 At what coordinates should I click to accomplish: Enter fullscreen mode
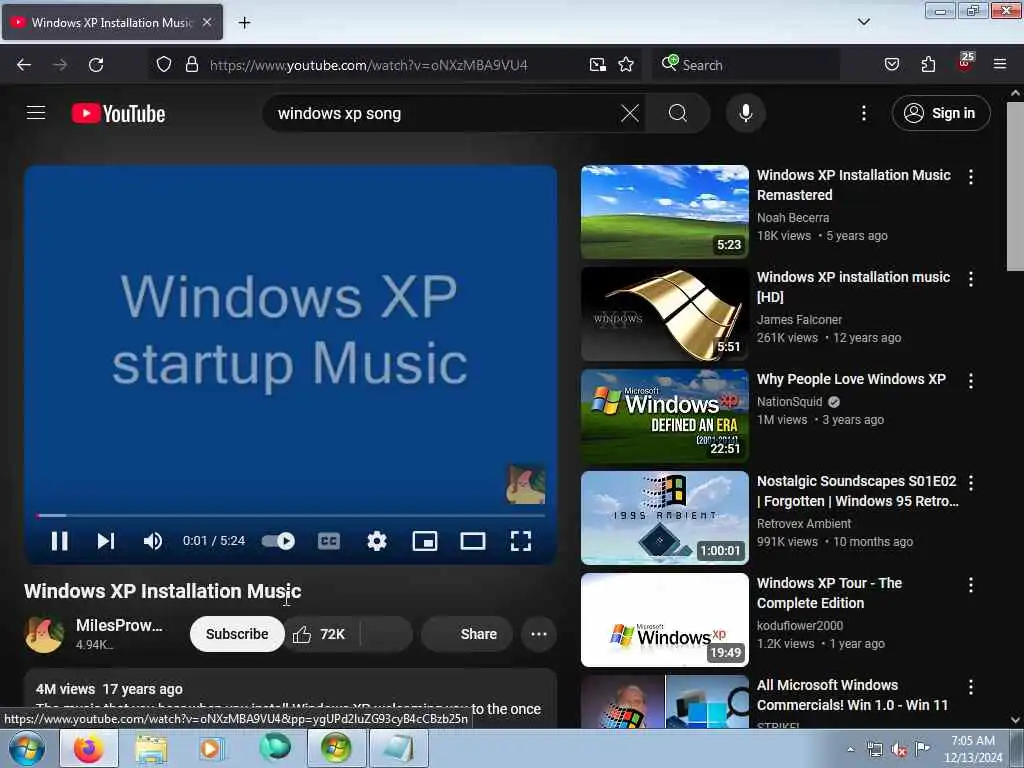pos(520,541)
